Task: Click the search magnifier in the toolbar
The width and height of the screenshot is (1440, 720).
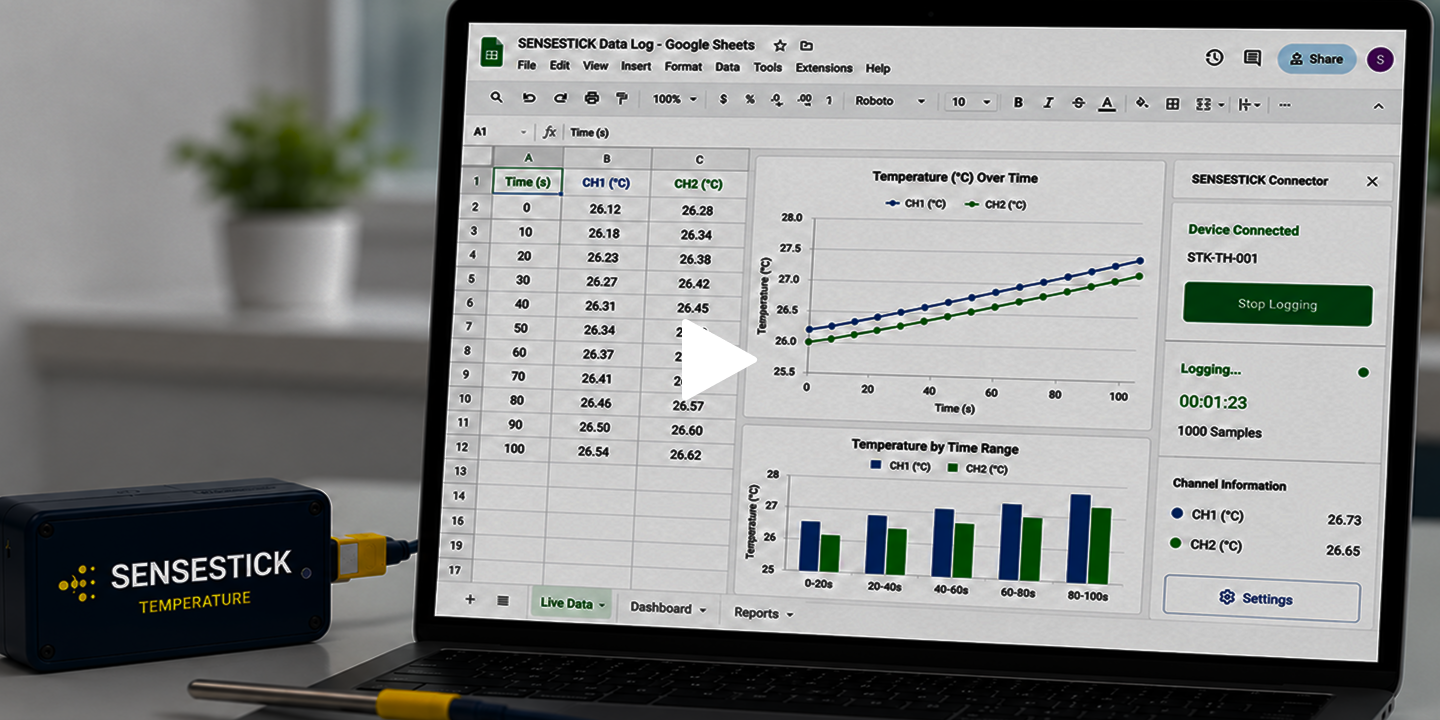Action: point(496,98)
